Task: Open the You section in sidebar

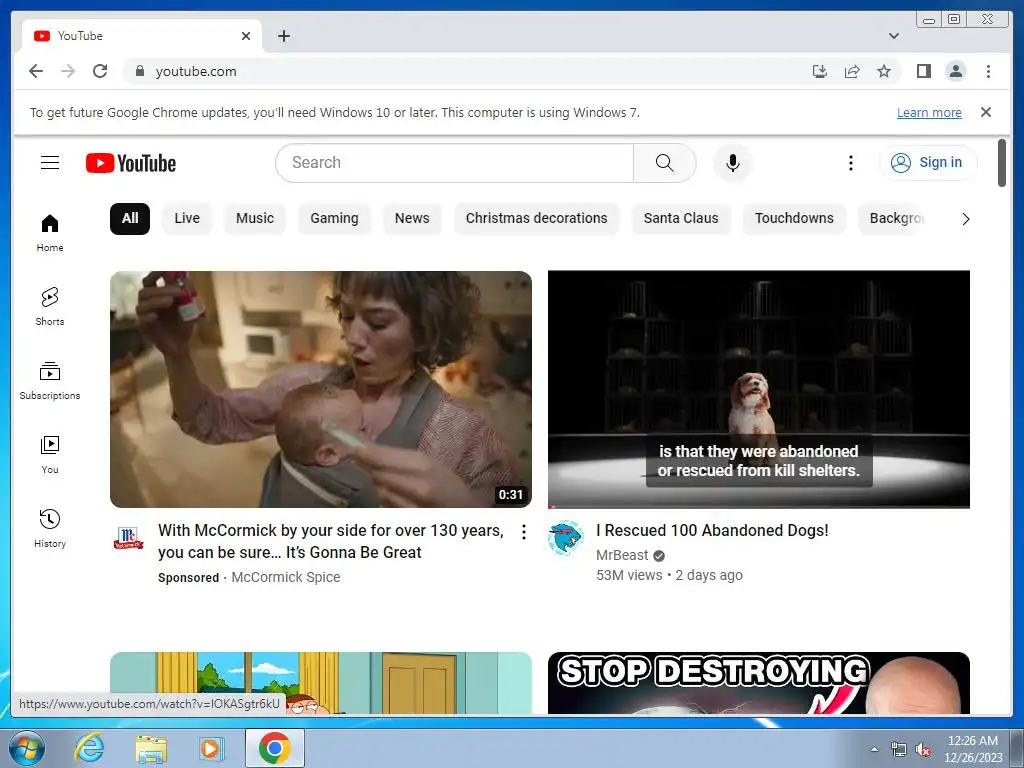Action: coord(50,455)
